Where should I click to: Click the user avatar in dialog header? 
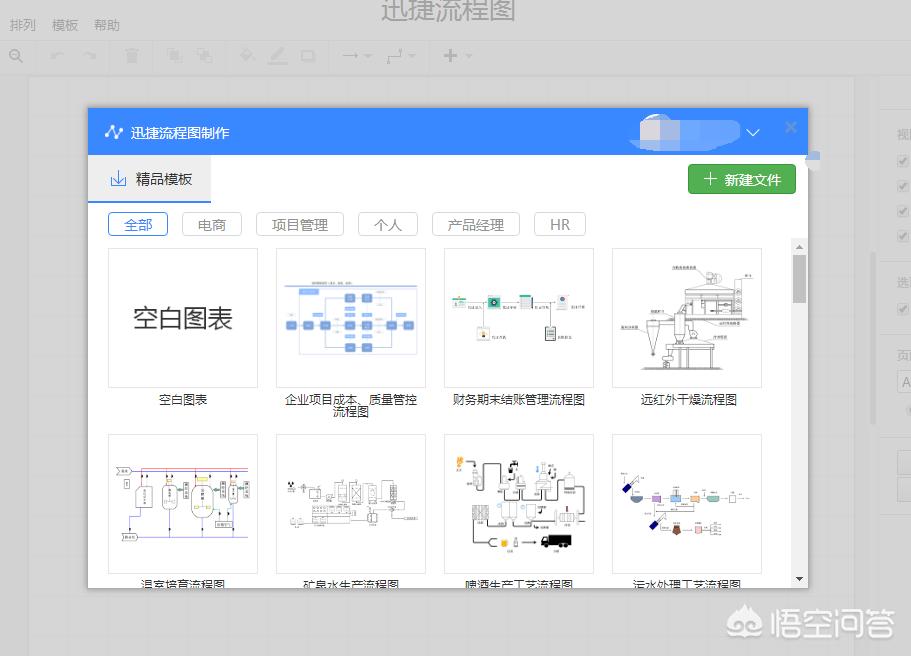[x=657, y=131]
